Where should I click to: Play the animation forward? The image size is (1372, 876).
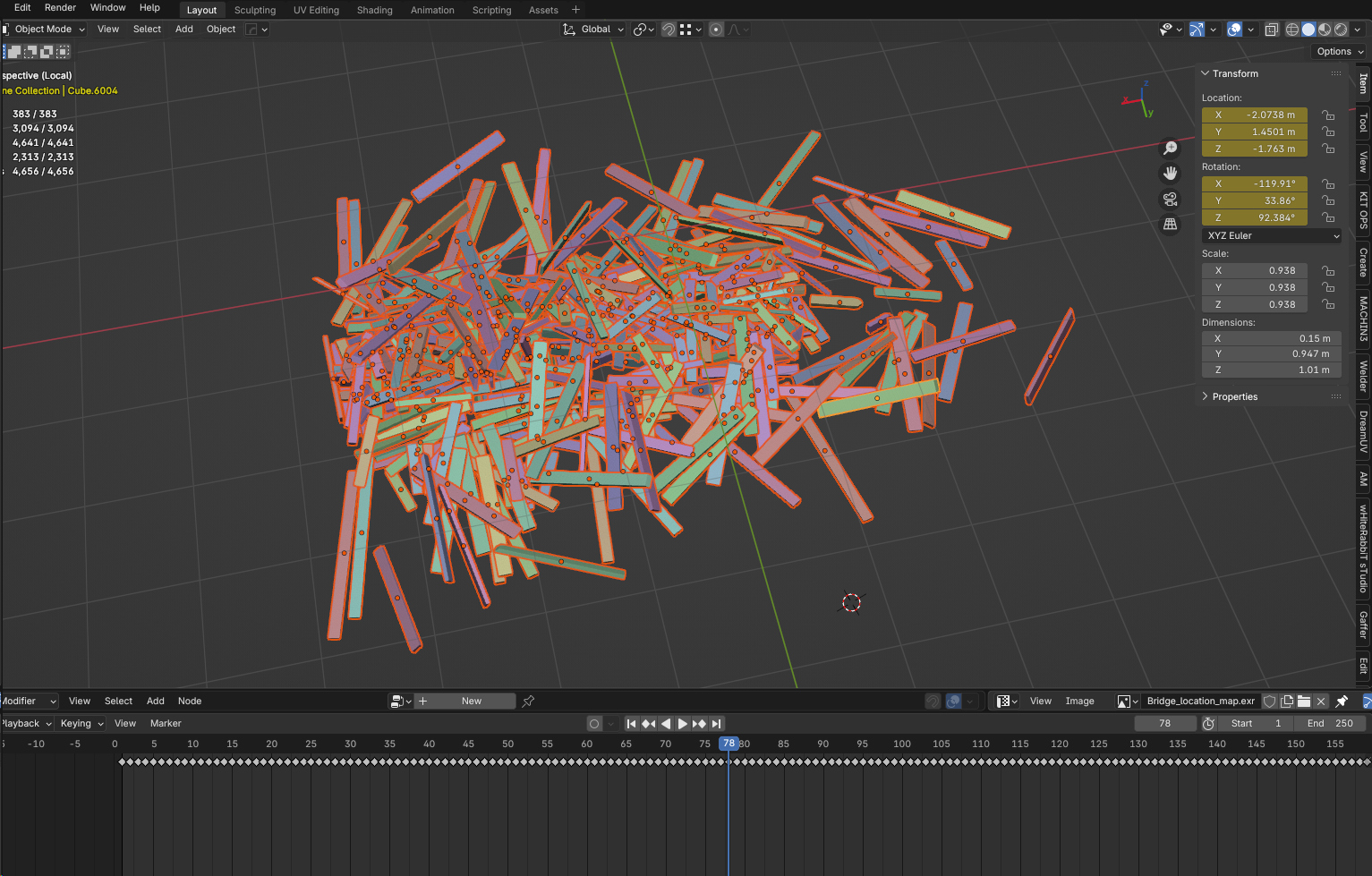[x=682, y=724]
